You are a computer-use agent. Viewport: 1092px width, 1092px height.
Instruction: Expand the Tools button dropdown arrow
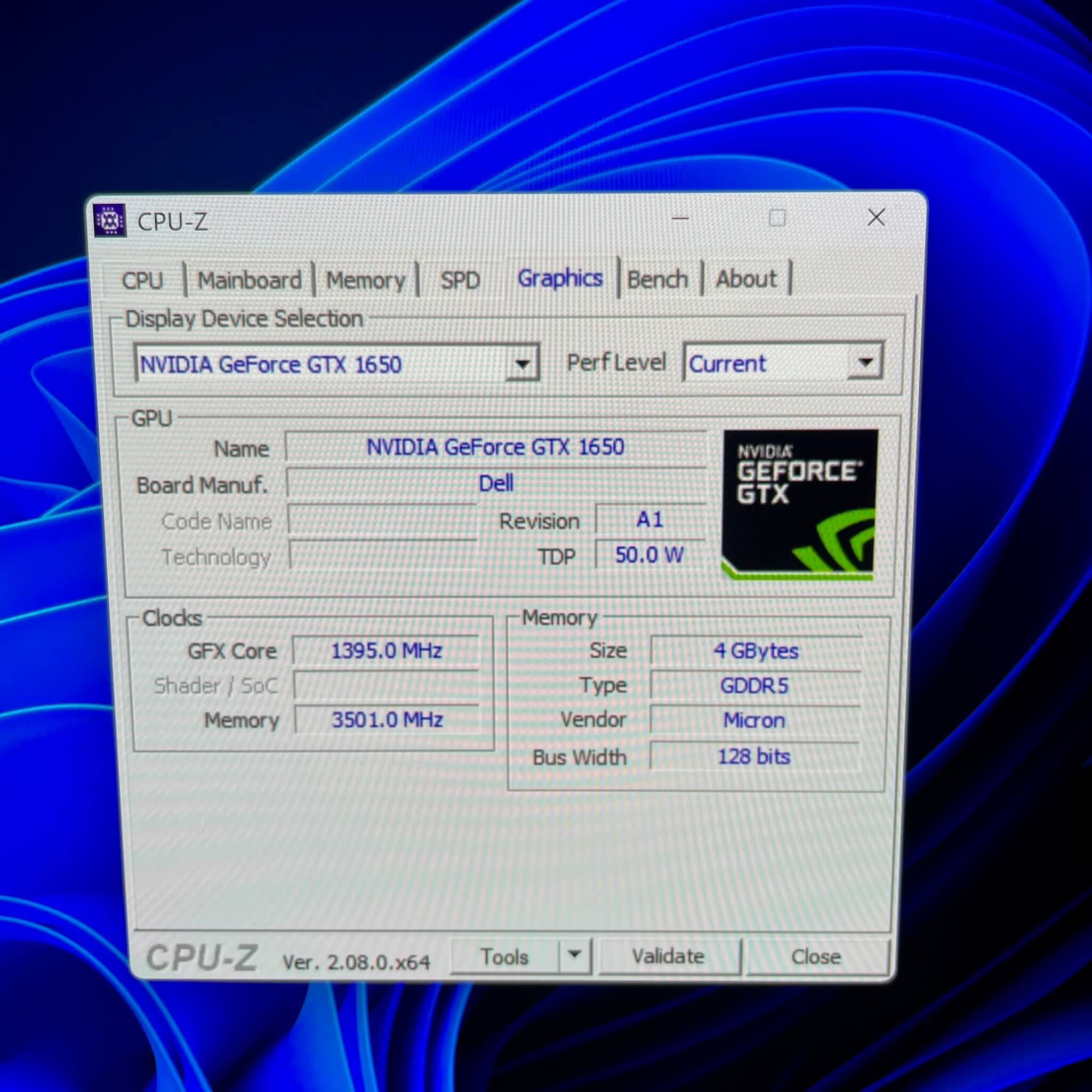[x=574, y=954]
